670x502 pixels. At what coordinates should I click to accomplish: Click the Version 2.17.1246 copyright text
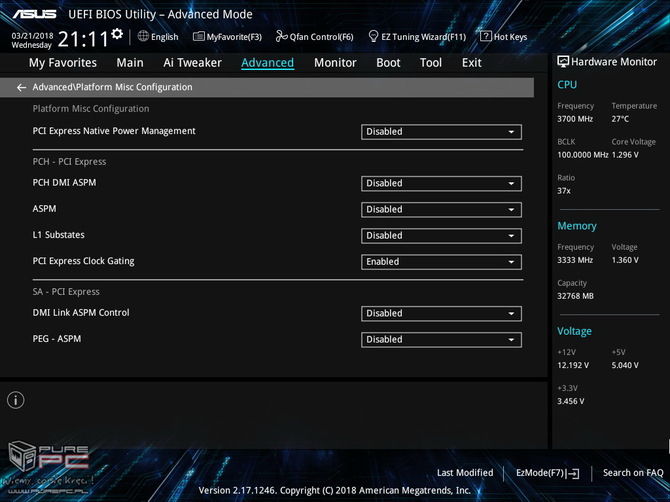335,490
